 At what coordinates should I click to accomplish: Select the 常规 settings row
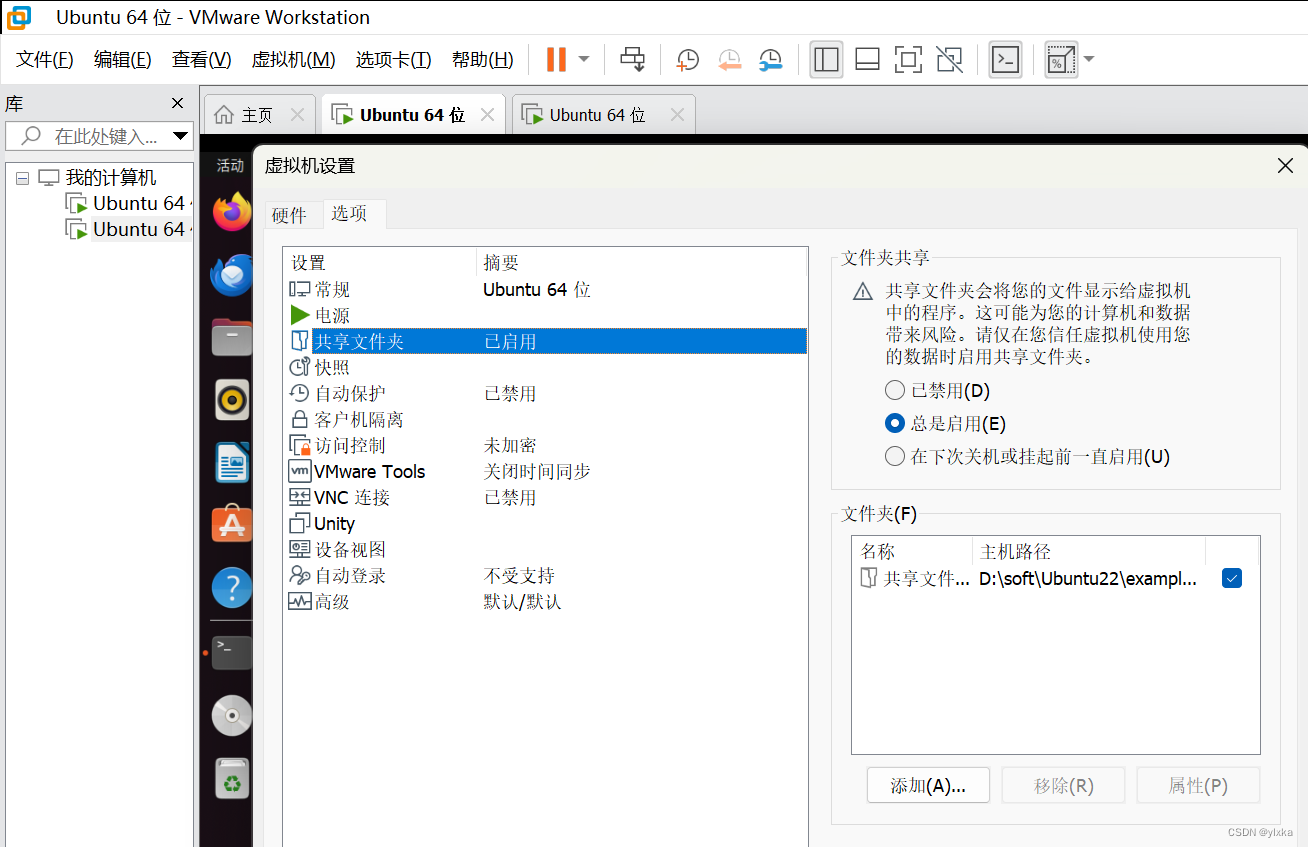click(545, 290)
